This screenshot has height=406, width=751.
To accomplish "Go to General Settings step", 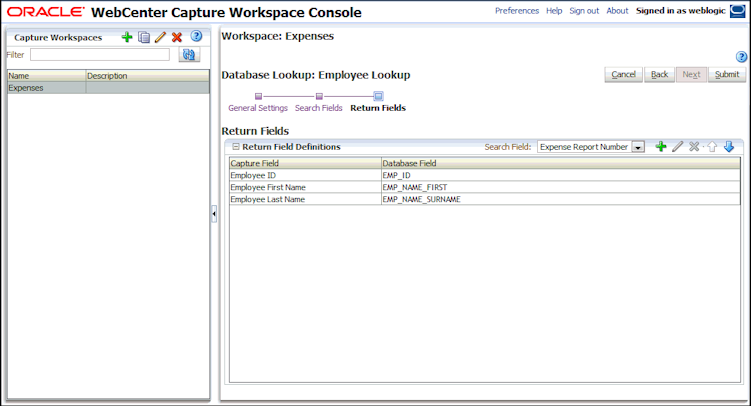I will pyautogui.click(x=258, y=108).
